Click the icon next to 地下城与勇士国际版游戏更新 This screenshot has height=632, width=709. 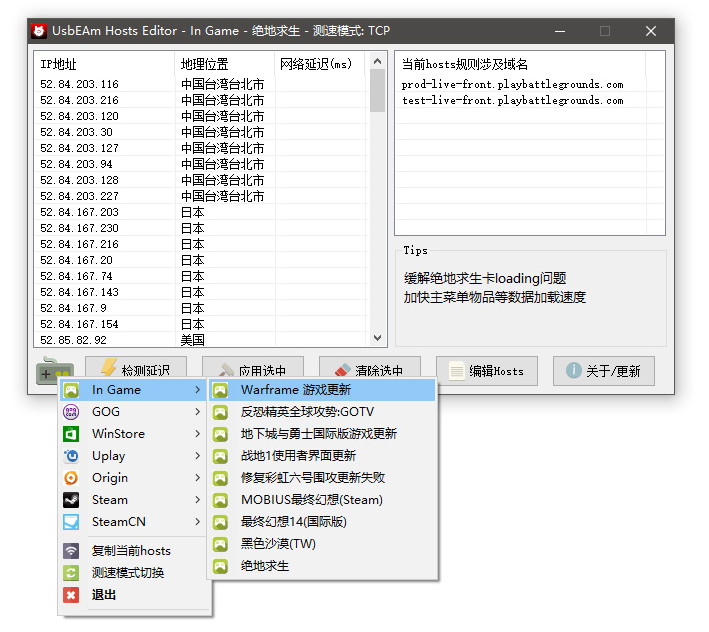pyautogui.click(x=220, y=434)
